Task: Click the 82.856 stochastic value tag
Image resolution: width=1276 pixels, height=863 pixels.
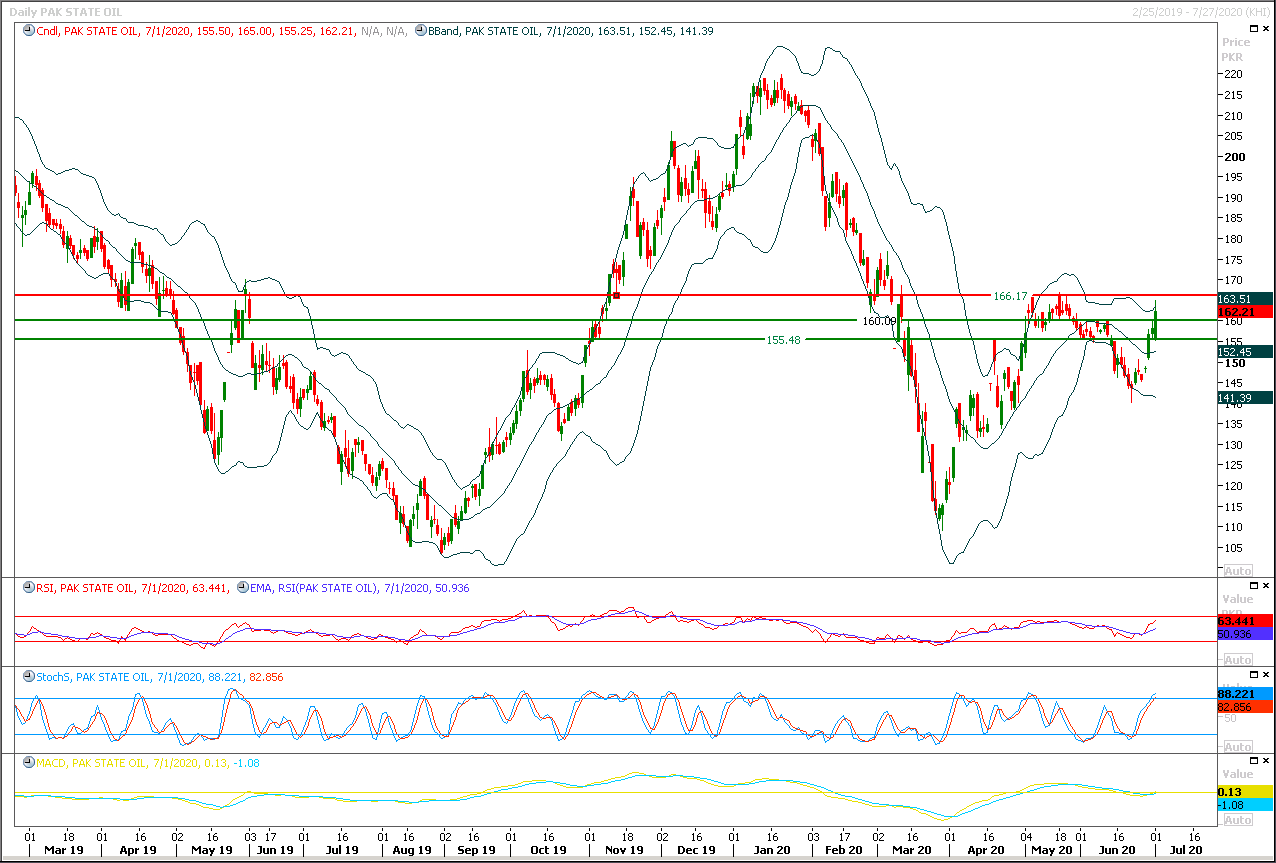Action: click(x=1245, y=707)
